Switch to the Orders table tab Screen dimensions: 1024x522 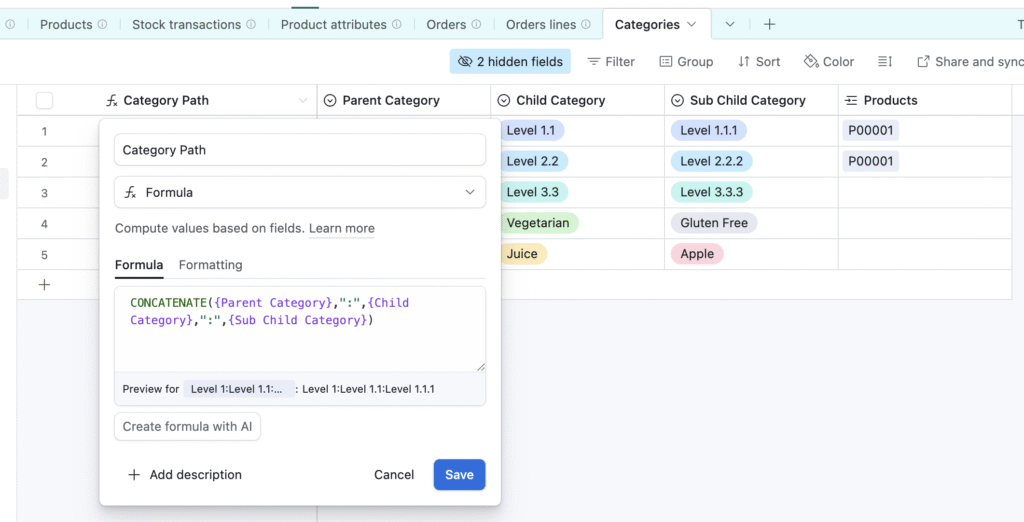coord(446,24)
